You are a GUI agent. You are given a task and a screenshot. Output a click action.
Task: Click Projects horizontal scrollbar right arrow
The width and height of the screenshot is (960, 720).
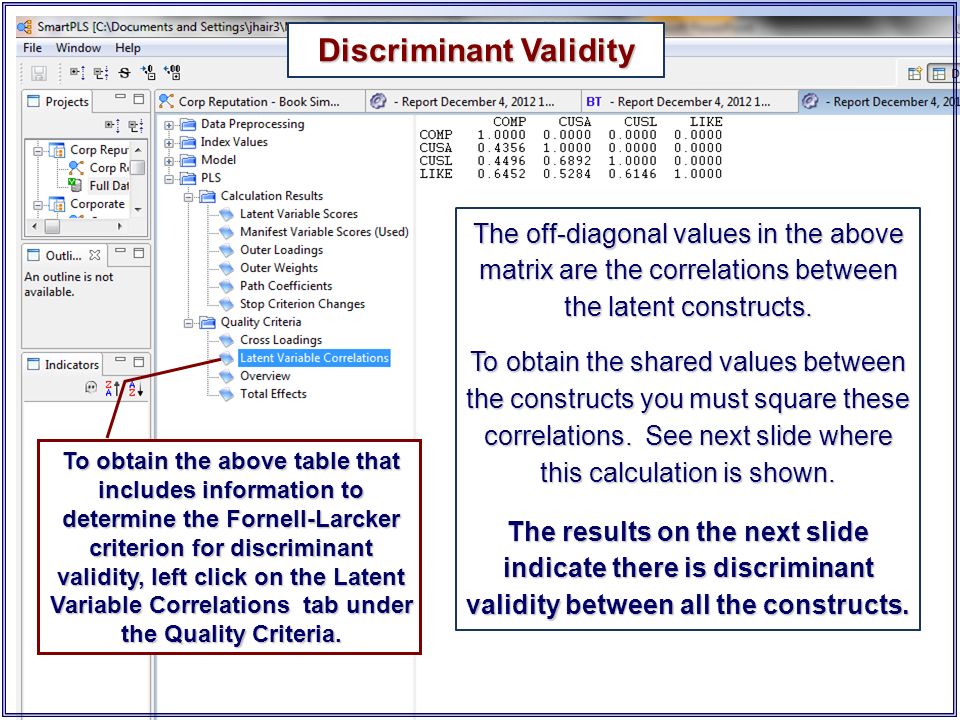pyautogui.click(x=120, y=226)
